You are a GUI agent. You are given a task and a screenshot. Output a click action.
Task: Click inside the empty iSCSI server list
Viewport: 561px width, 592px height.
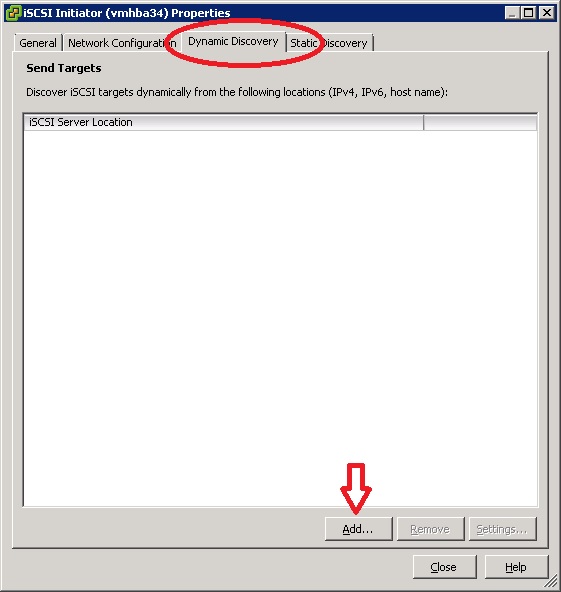click(x=280, y=318)
